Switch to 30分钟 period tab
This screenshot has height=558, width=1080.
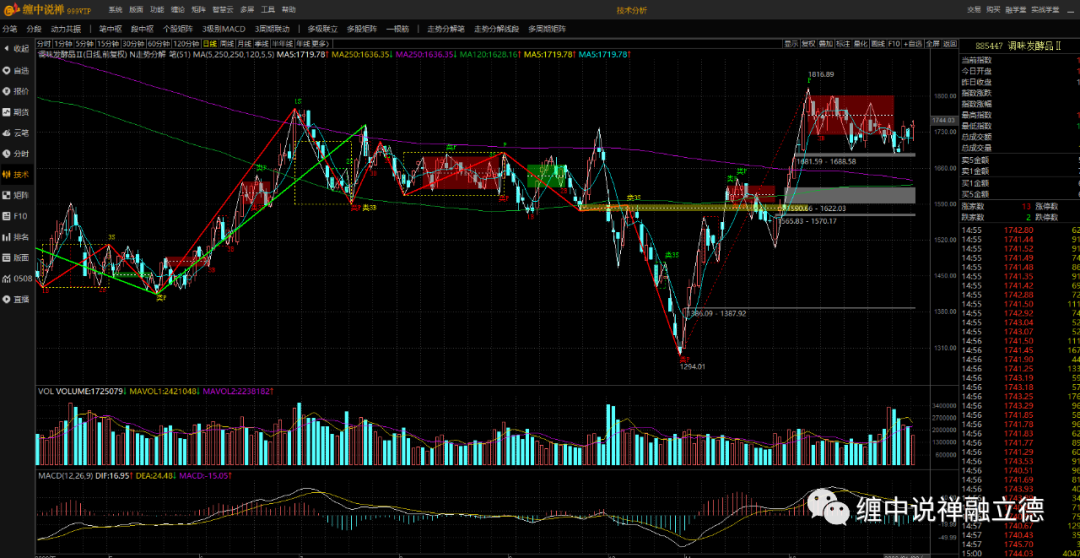134,43
